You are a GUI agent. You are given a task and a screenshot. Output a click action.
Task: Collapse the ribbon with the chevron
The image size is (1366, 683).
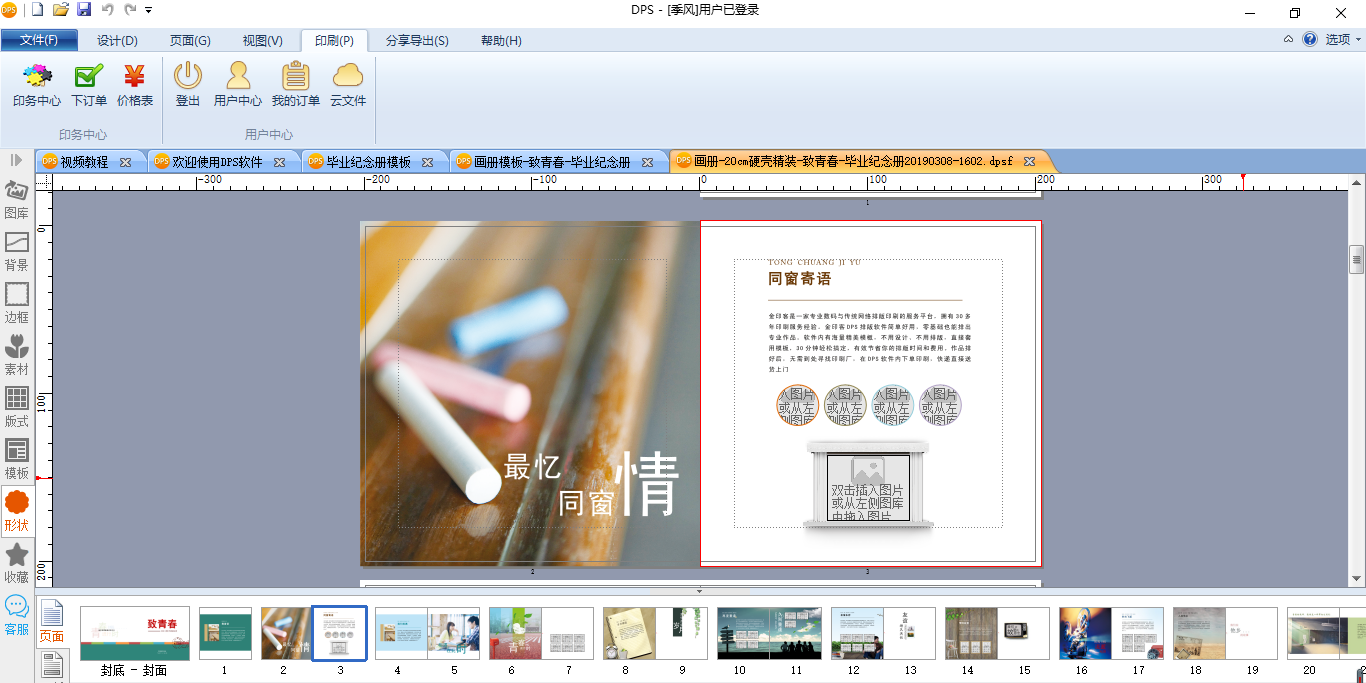click(1289, 40)
